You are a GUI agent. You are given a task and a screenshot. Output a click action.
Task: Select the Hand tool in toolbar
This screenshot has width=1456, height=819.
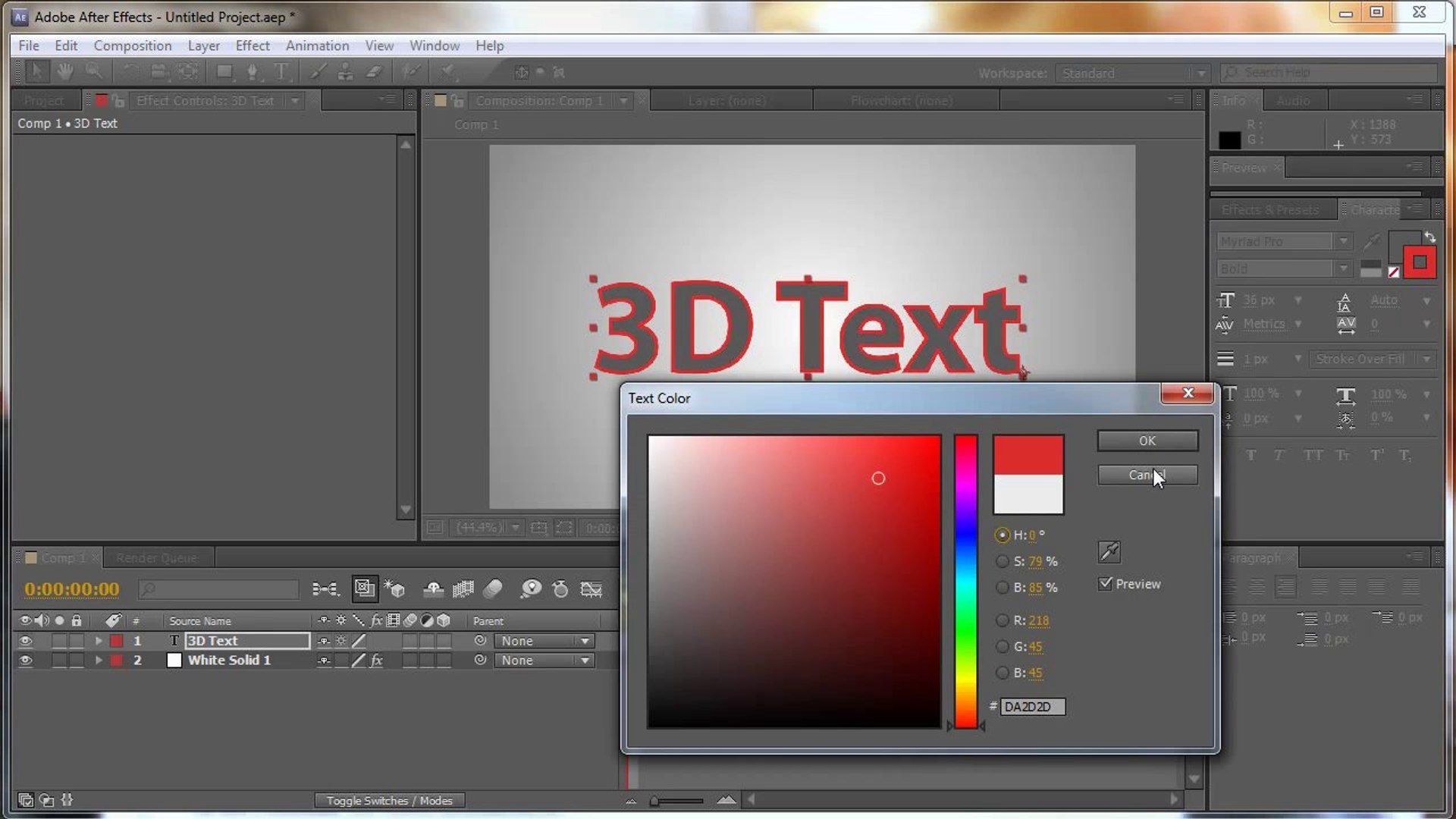[x=65, y=72]
